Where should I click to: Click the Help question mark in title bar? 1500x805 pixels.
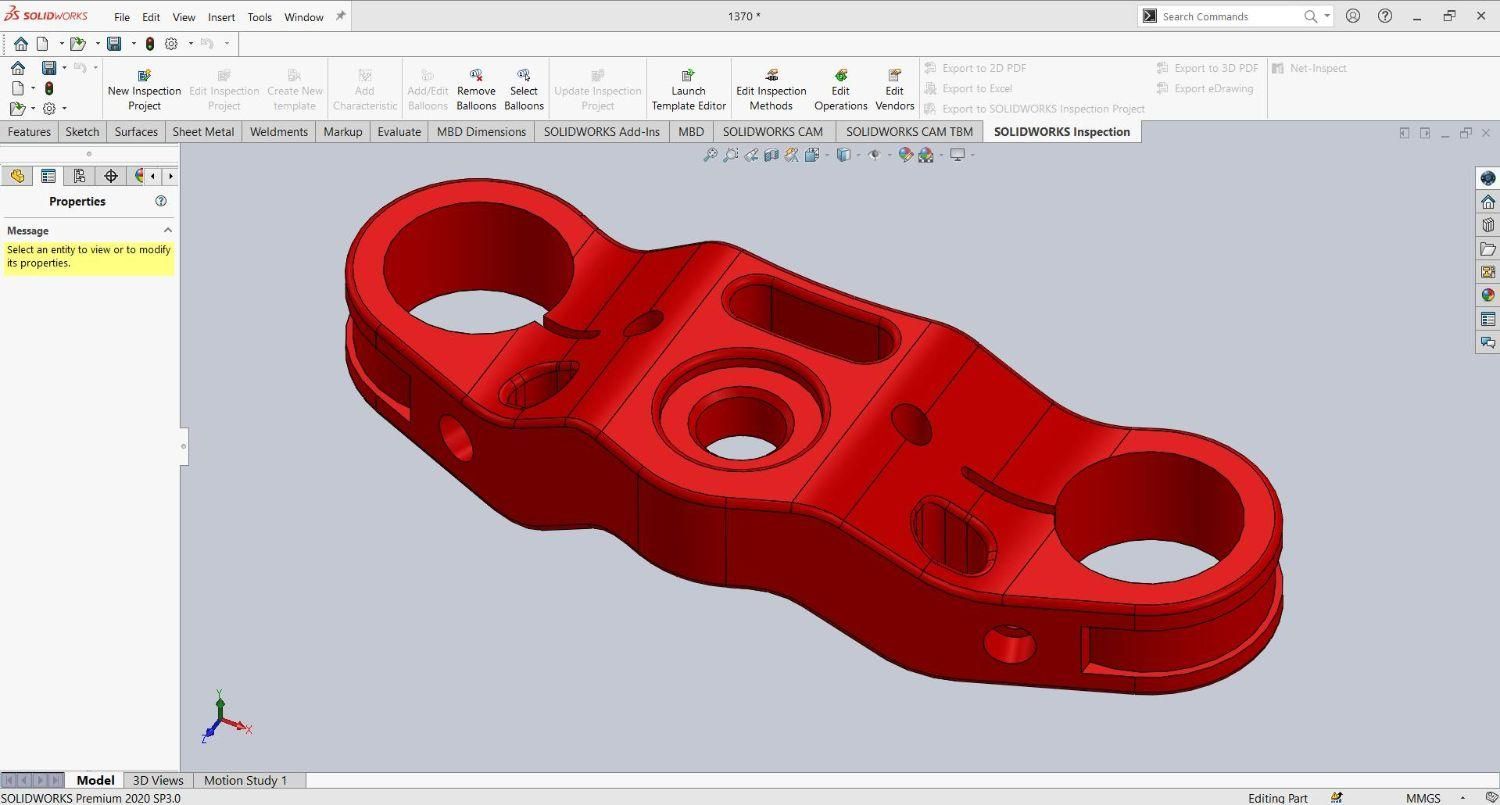pos(1385,16)
